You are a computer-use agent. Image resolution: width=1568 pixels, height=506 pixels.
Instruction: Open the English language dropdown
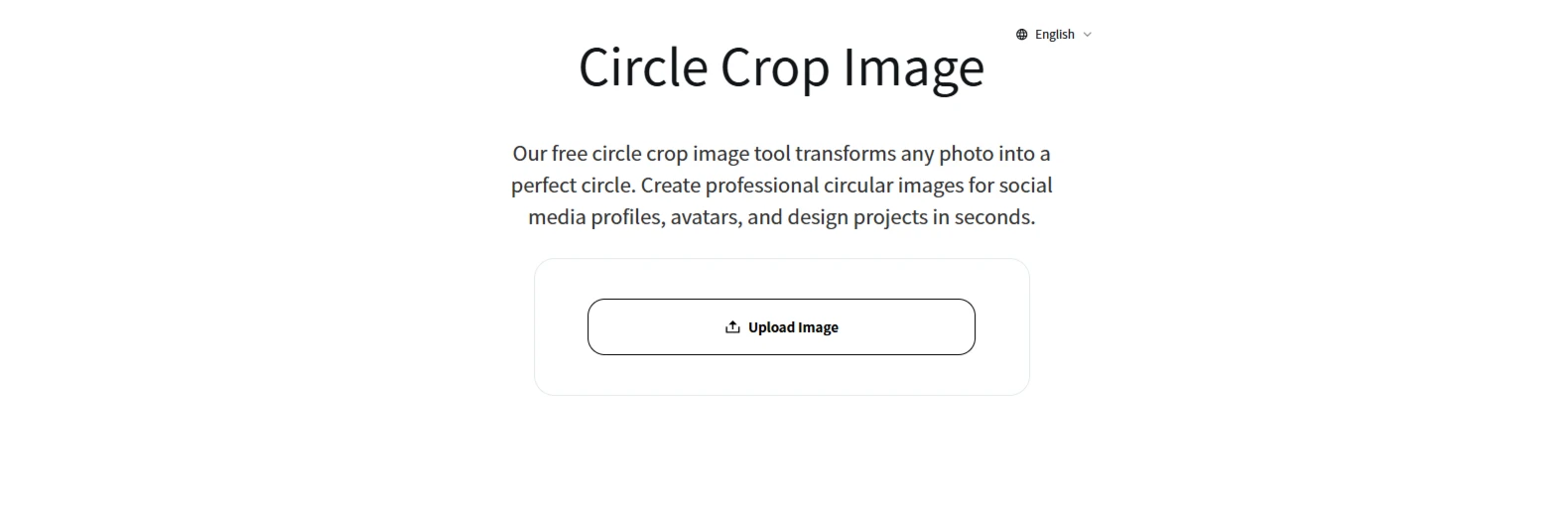(x=1053, y=35)
